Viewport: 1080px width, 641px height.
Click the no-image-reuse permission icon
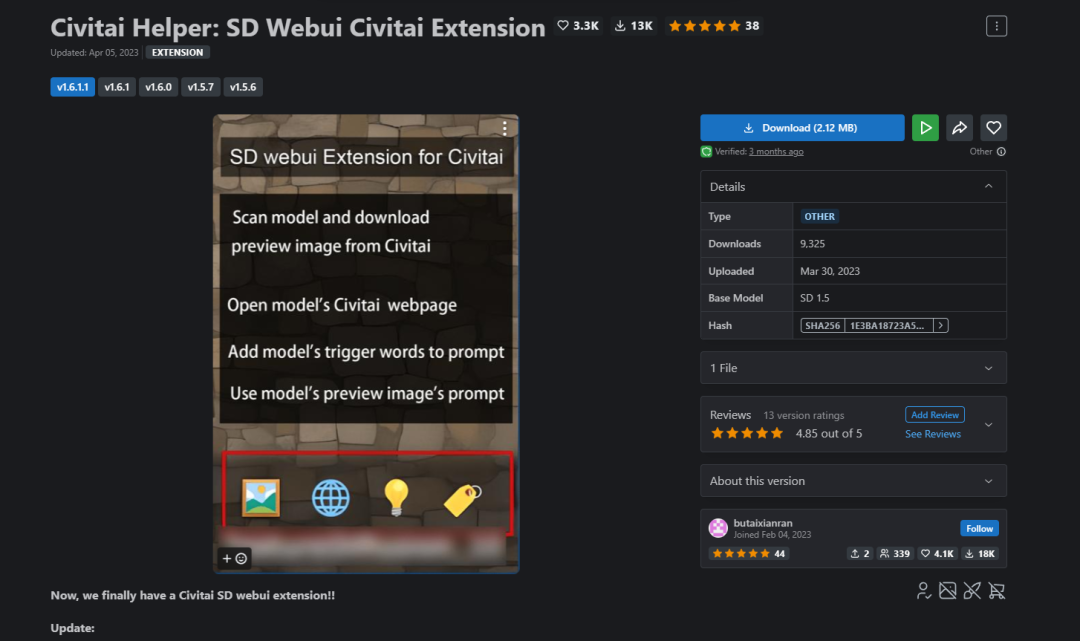click(x=947, y=591)
